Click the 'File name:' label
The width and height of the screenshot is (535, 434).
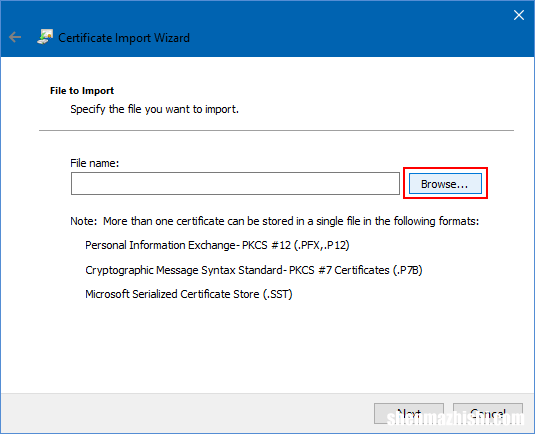[x=95, y=163]
